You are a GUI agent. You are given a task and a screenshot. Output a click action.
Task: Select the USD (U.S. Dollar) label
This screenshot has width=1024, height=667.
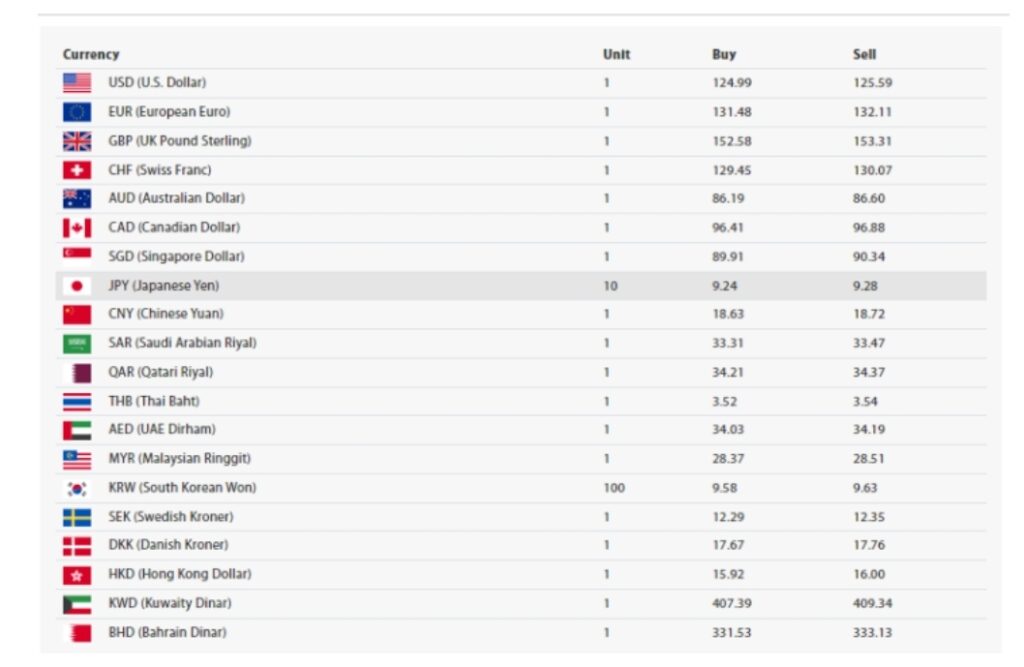157,82
